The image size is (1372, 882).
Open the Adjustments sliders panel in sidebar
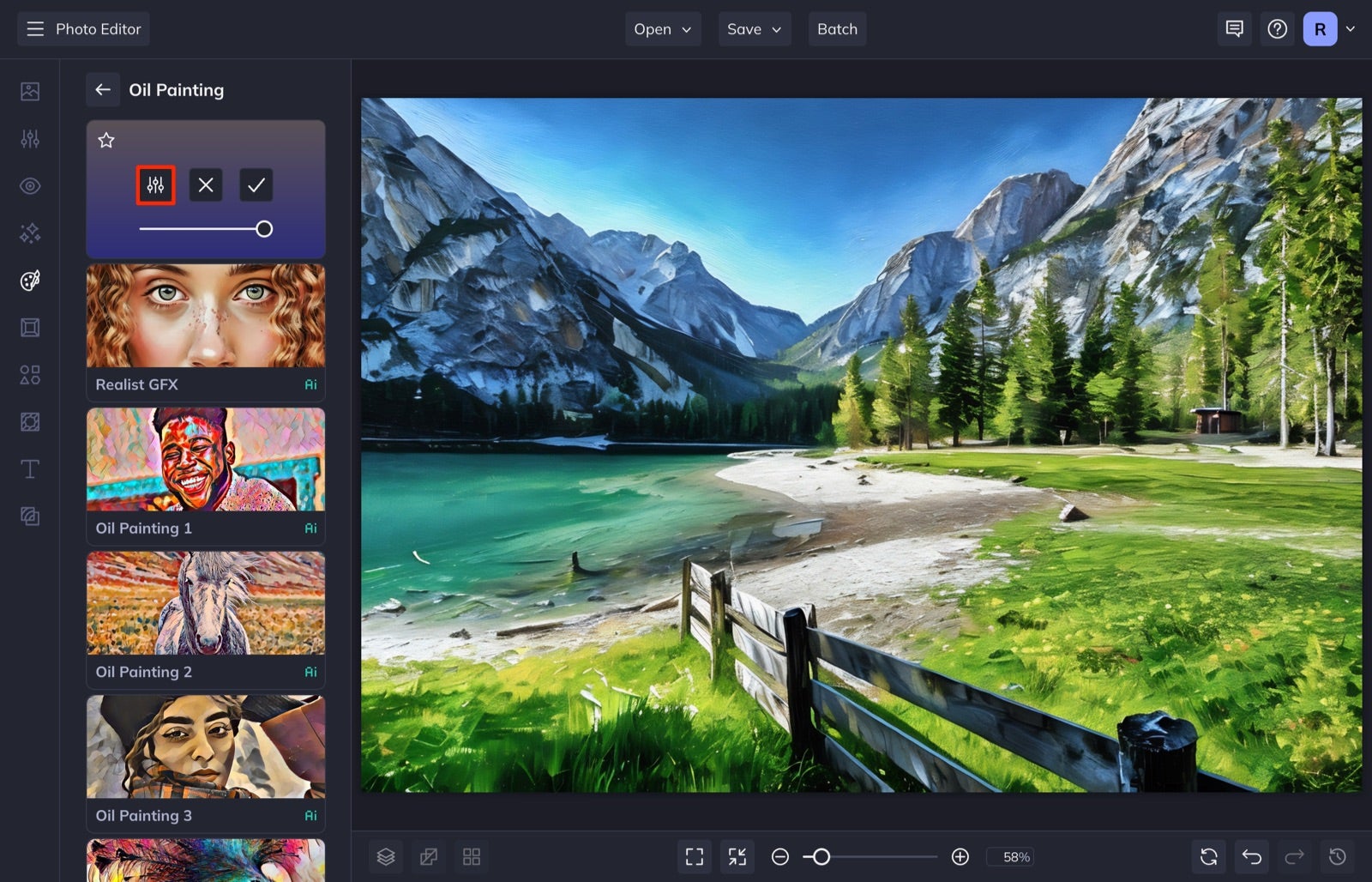point(29,138)
